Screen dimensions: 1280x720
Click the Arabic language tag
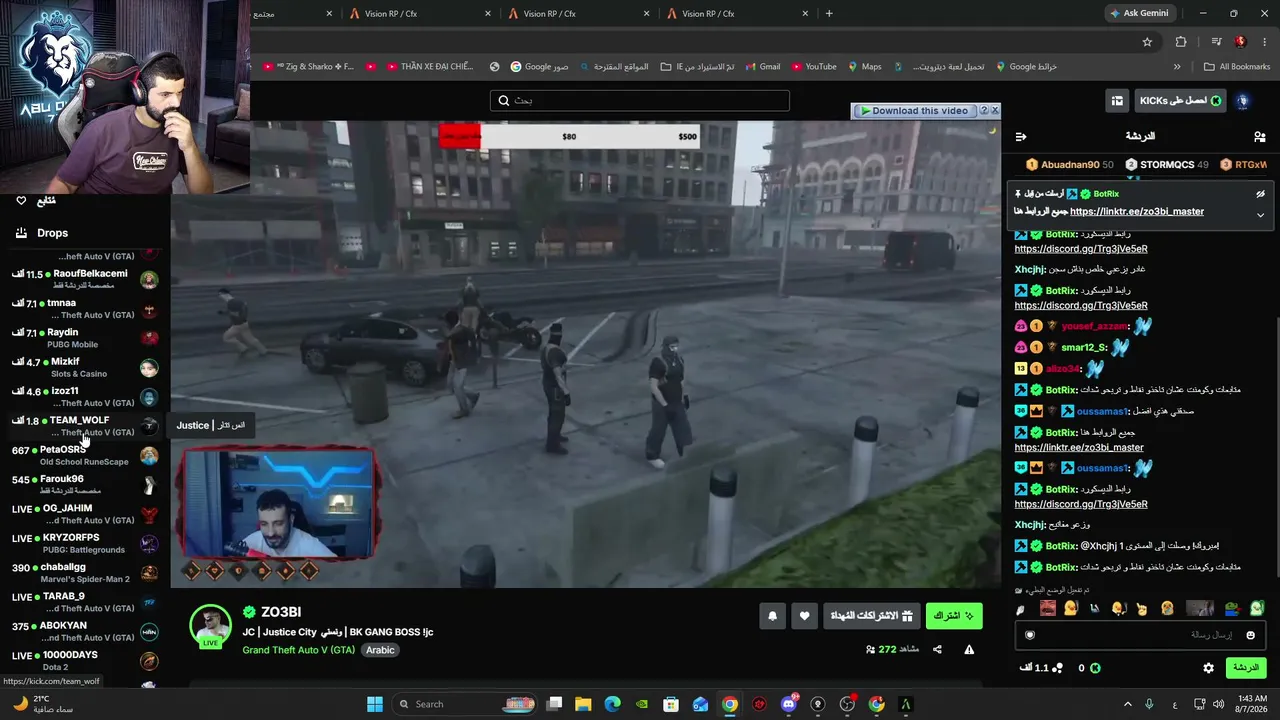coord(380,650)
